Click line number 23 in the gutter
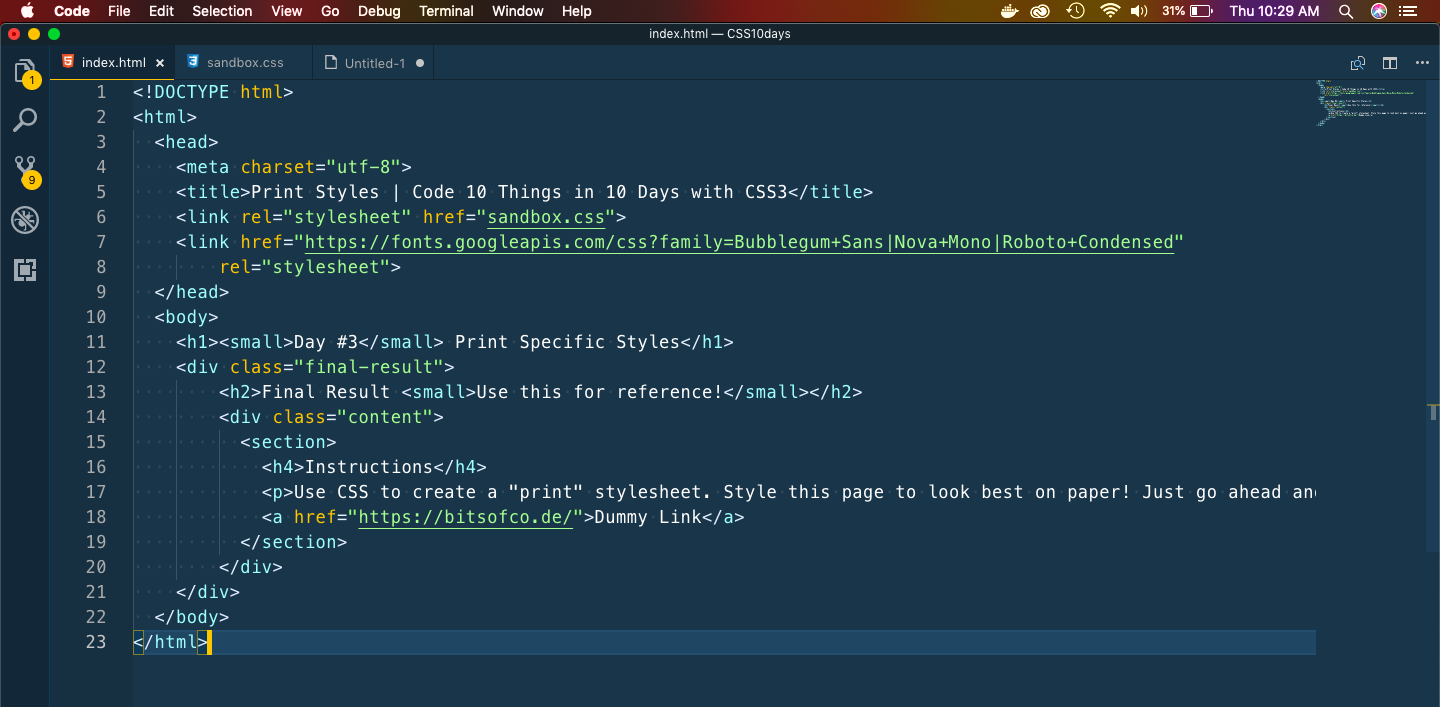This screenshot has width=1440, height=707. point(95,642)
